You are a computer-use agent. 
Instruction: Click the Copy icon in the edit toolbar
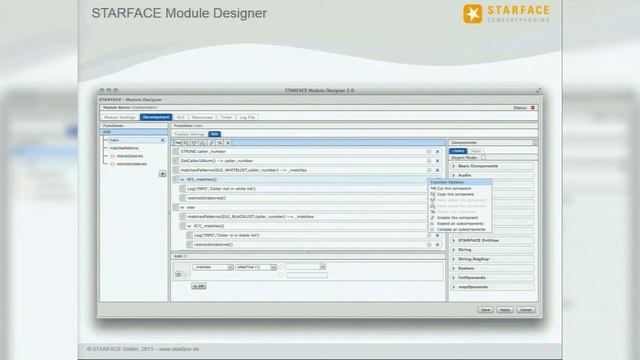(186, 143)
